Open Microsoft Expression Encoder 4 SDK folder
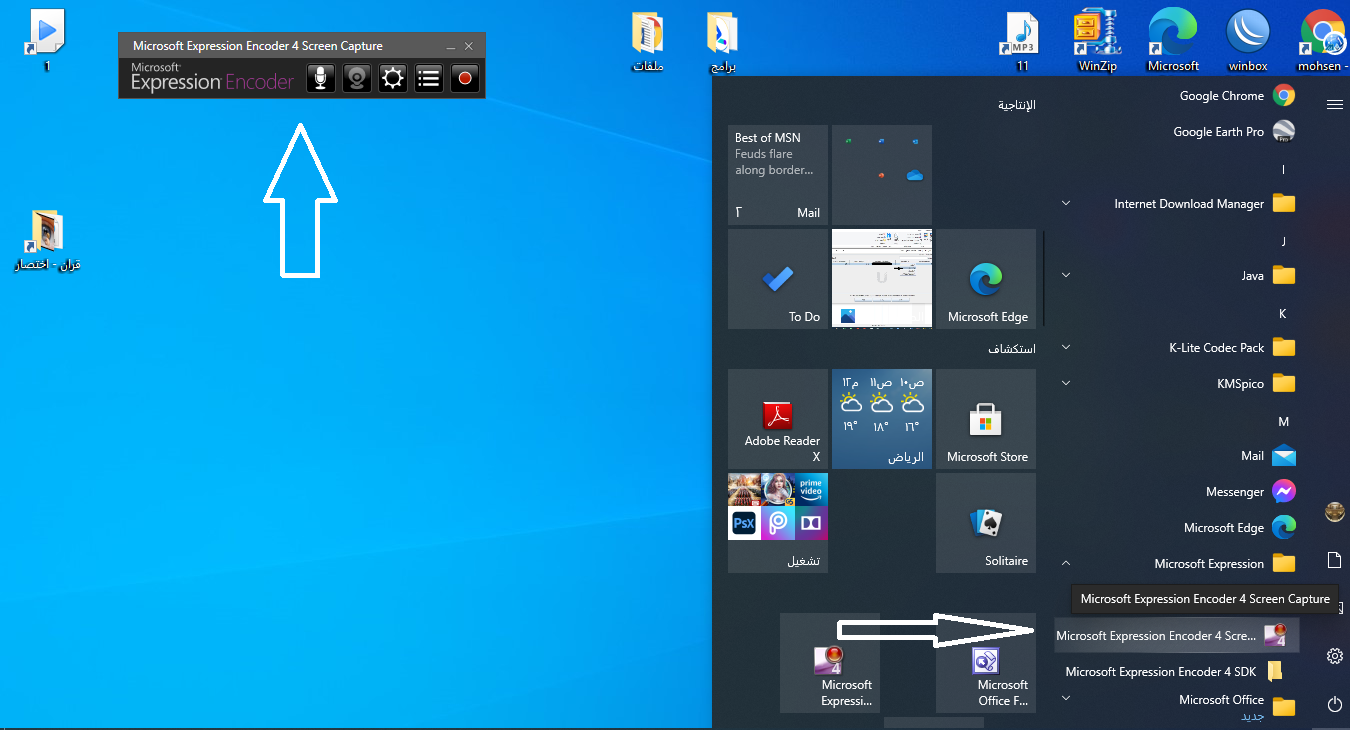The height and width of the screenshot is (730, 1350). coord(1178,672)
